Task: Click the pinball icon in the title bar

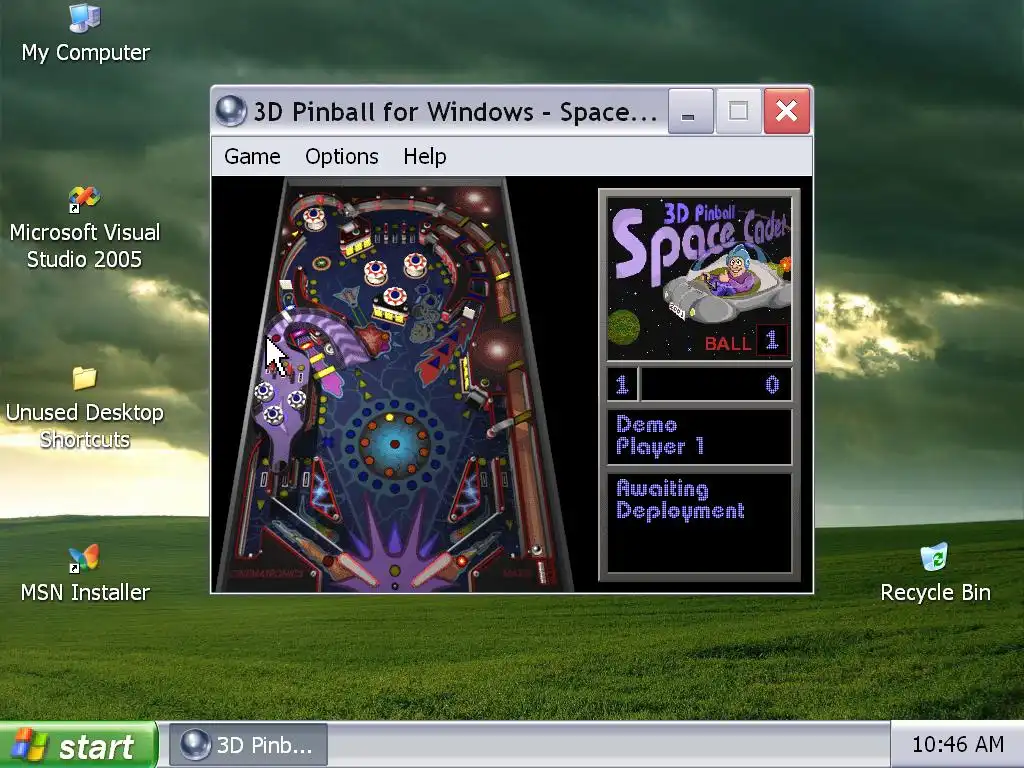Action: pos(231,111)
